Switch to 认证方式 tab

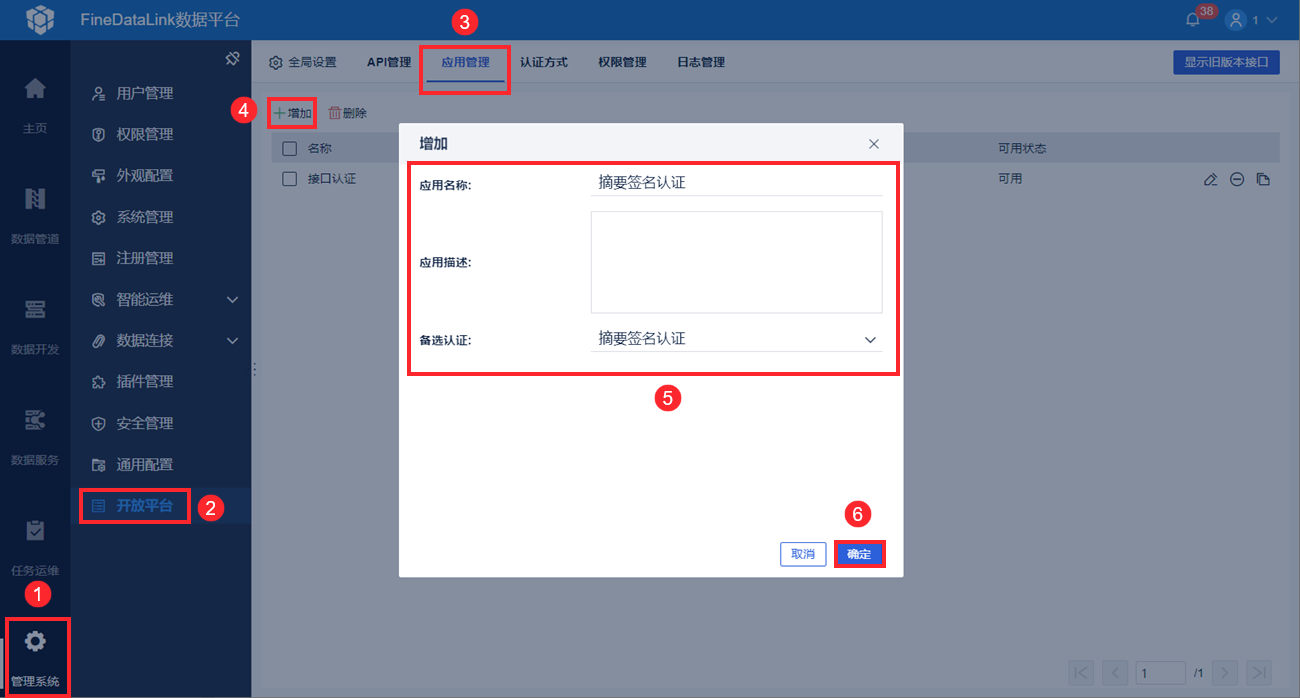click(x=544, y=62)
